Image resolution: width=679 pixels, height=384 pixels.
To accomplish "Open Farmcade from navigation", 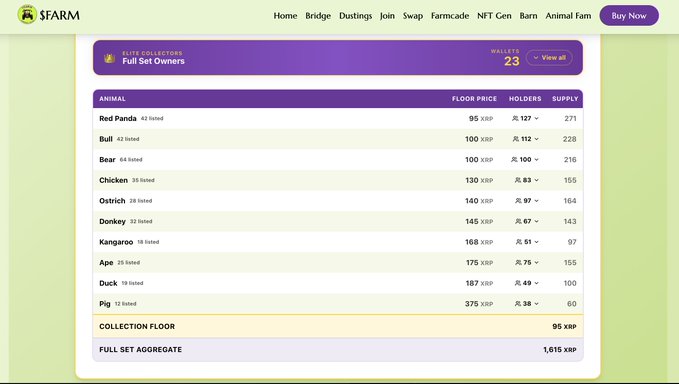I will click(x=450, y=16).
